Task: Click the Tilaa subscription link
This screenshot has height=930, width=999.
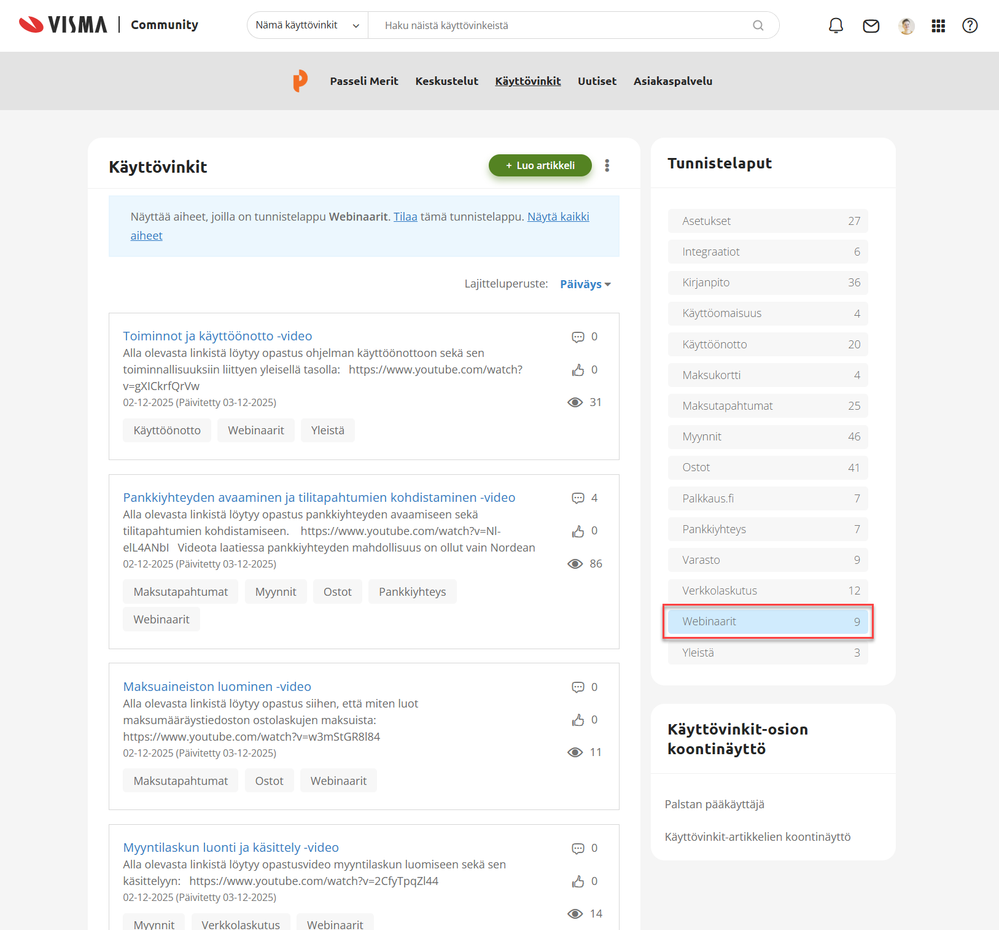Action: 405,217
